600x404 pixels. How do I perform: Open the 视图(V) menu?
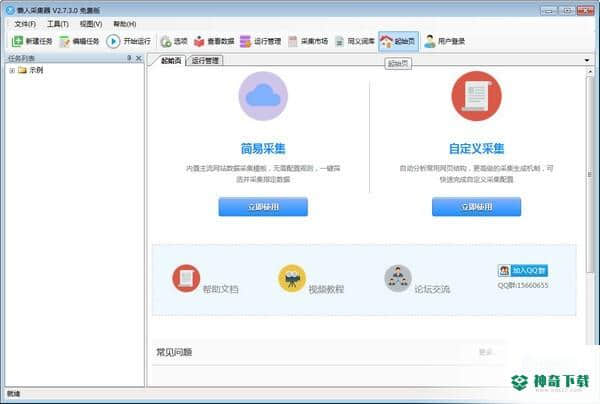(x=91, y=24)
